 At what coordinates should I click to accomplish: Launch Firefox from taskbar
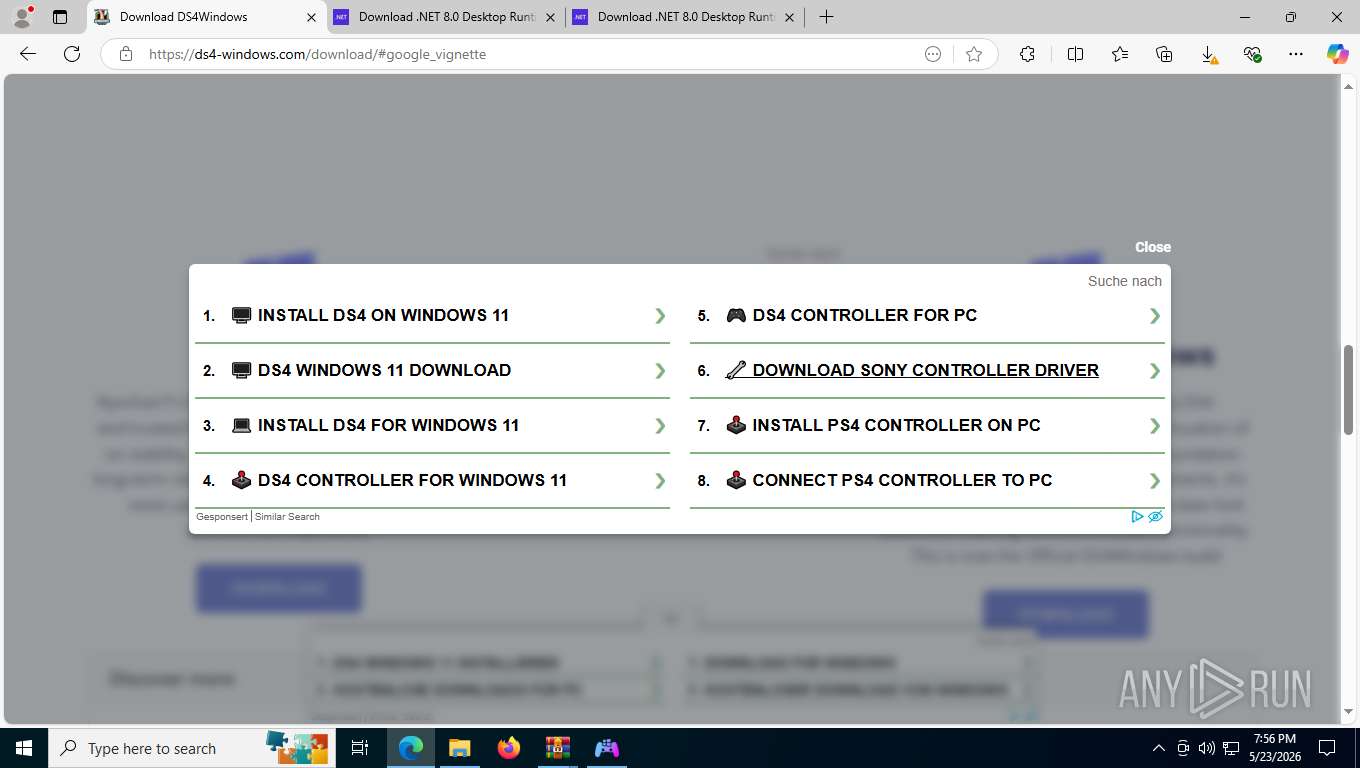click(509, 748)
